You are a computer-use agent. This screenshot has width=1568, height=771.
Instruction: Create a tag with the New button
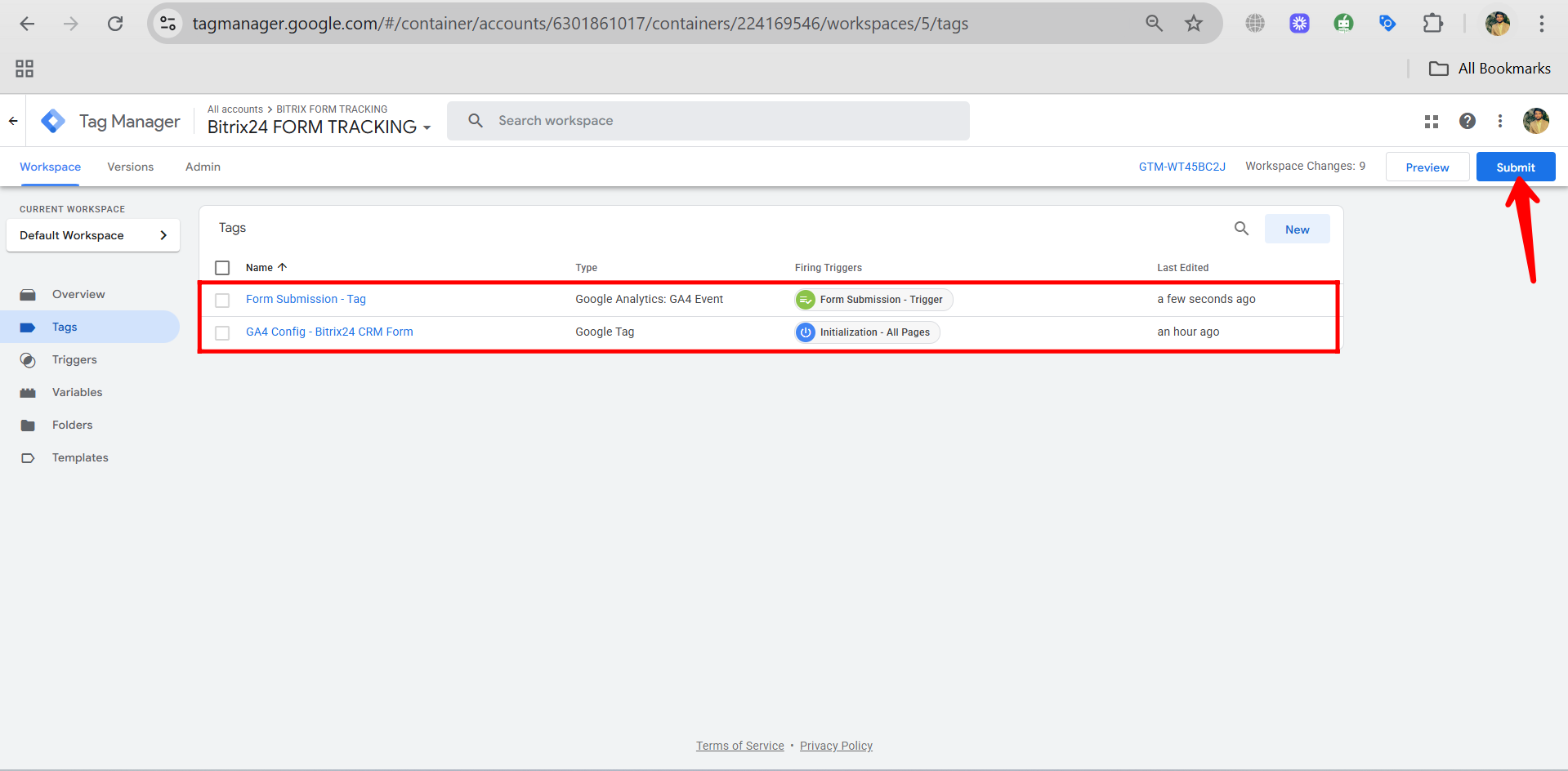point(1298,229)
